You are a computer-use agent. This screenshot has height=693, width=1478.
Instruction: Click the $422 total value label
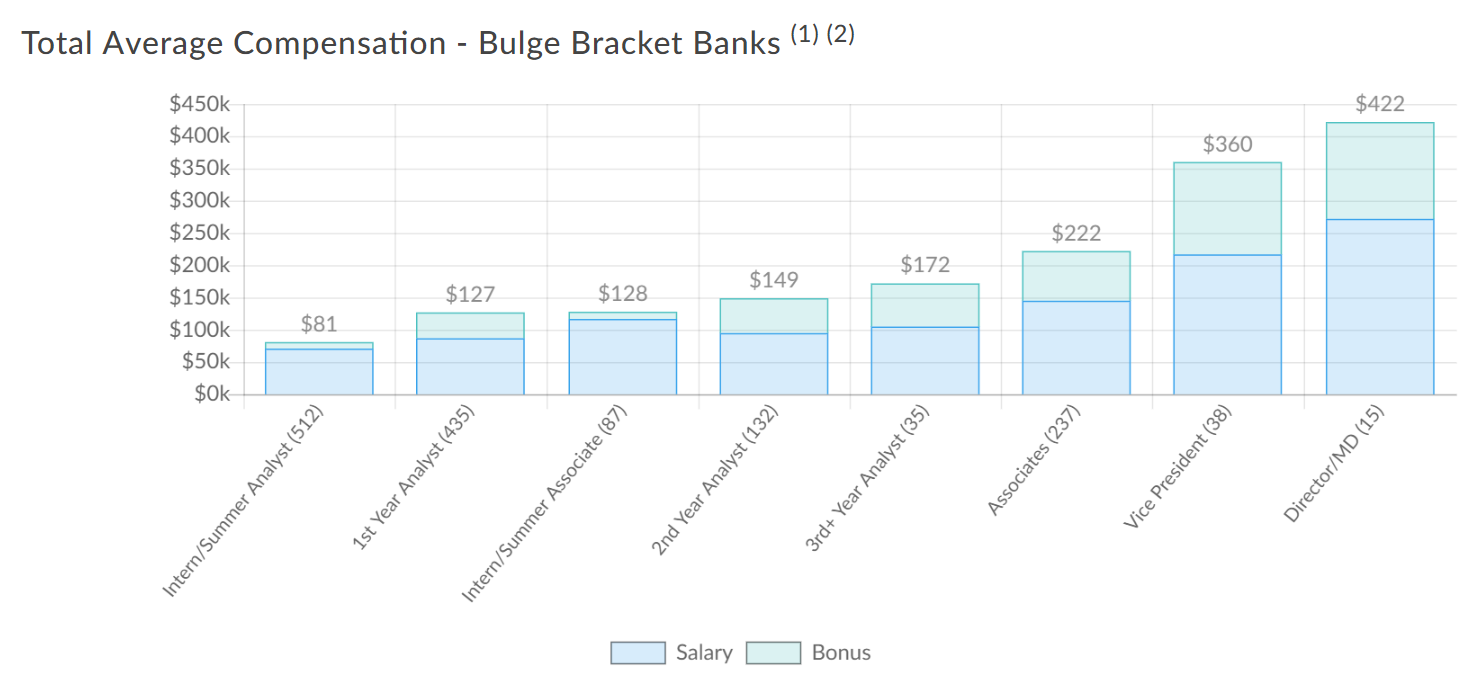[1380, 104]
